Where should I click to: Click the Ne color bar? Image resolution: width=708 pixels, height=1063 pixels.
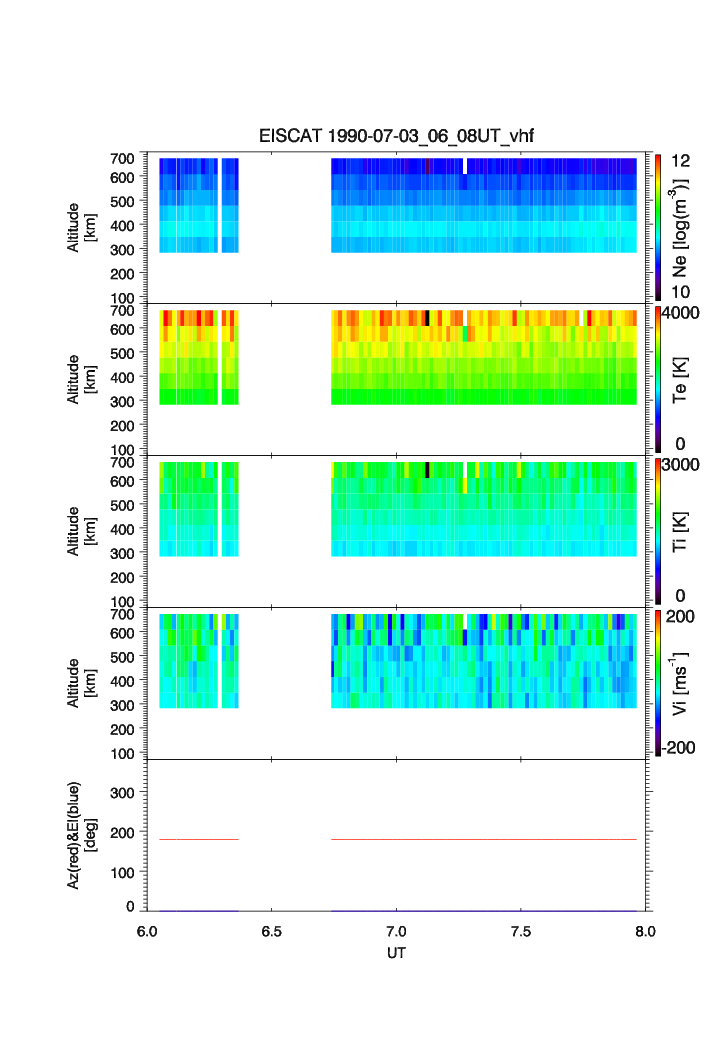(x=658, y=227)
